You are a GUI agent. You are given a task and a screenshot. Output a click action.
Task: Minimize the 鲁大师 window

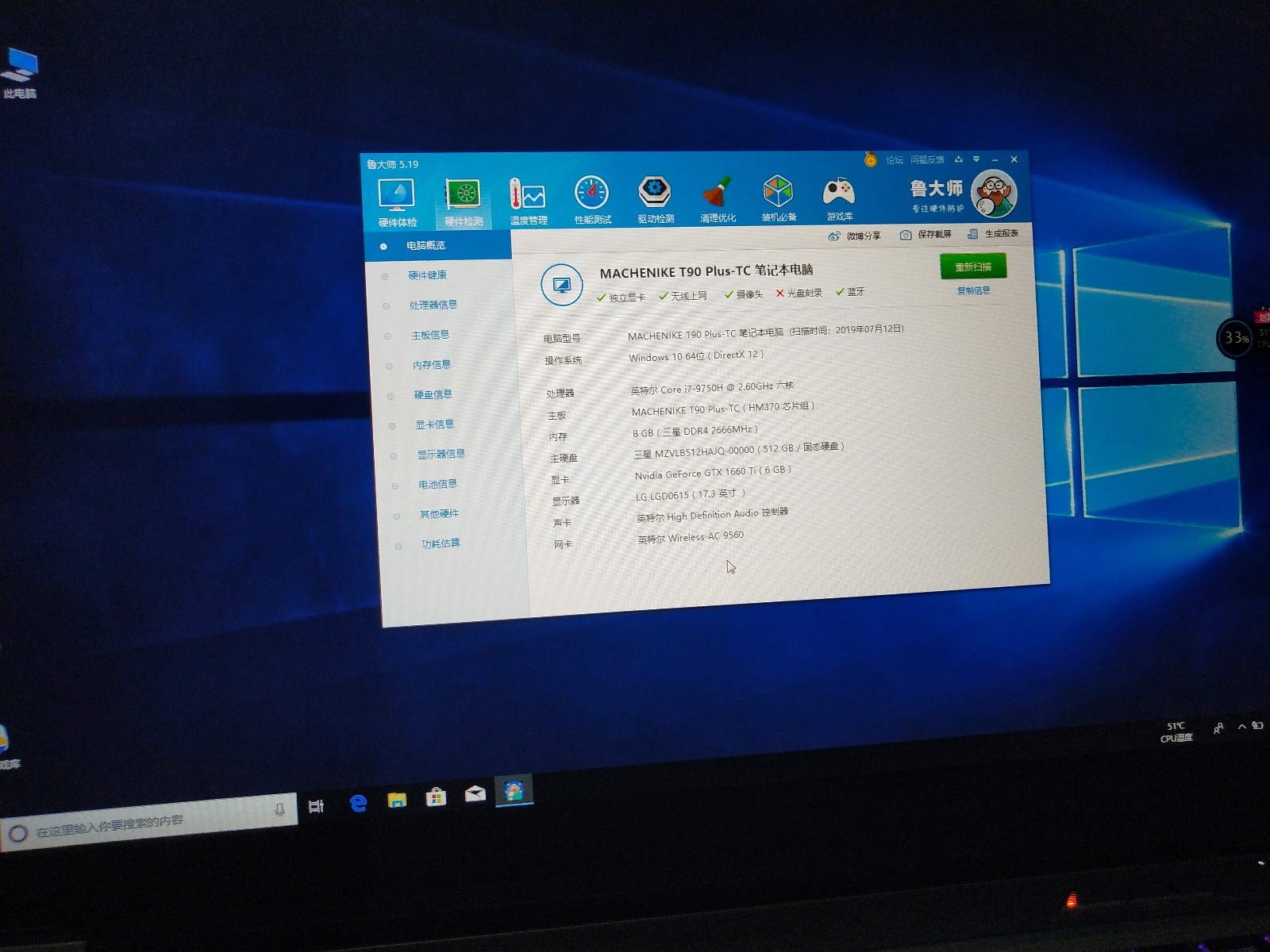coord(995,159)
